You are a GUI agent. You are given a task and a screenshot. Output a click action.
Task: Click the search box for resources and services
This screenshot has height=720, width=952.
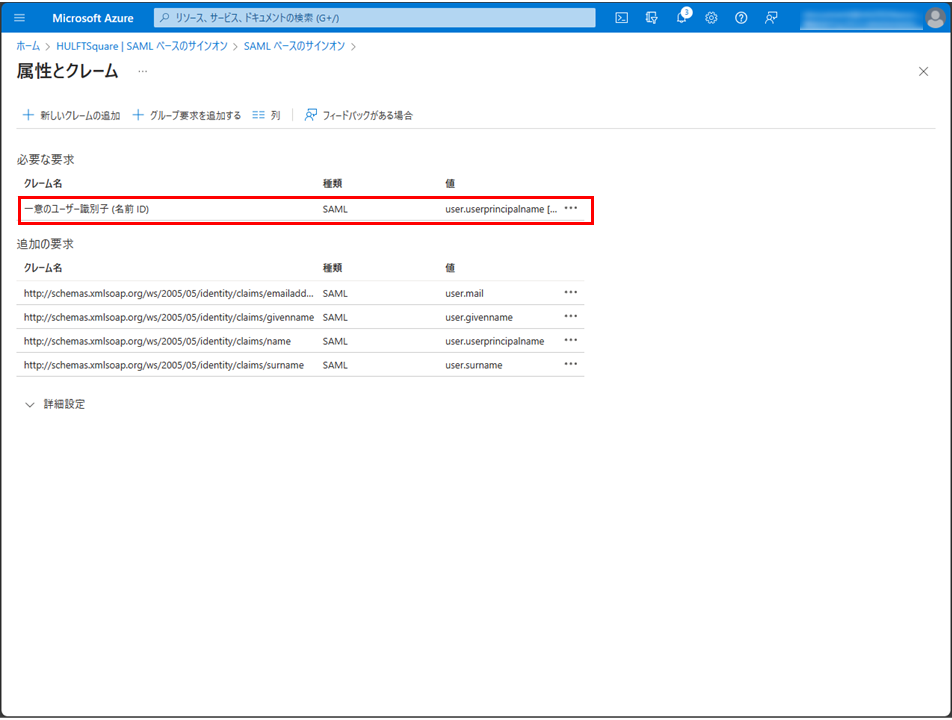click(x=375, y=18)
